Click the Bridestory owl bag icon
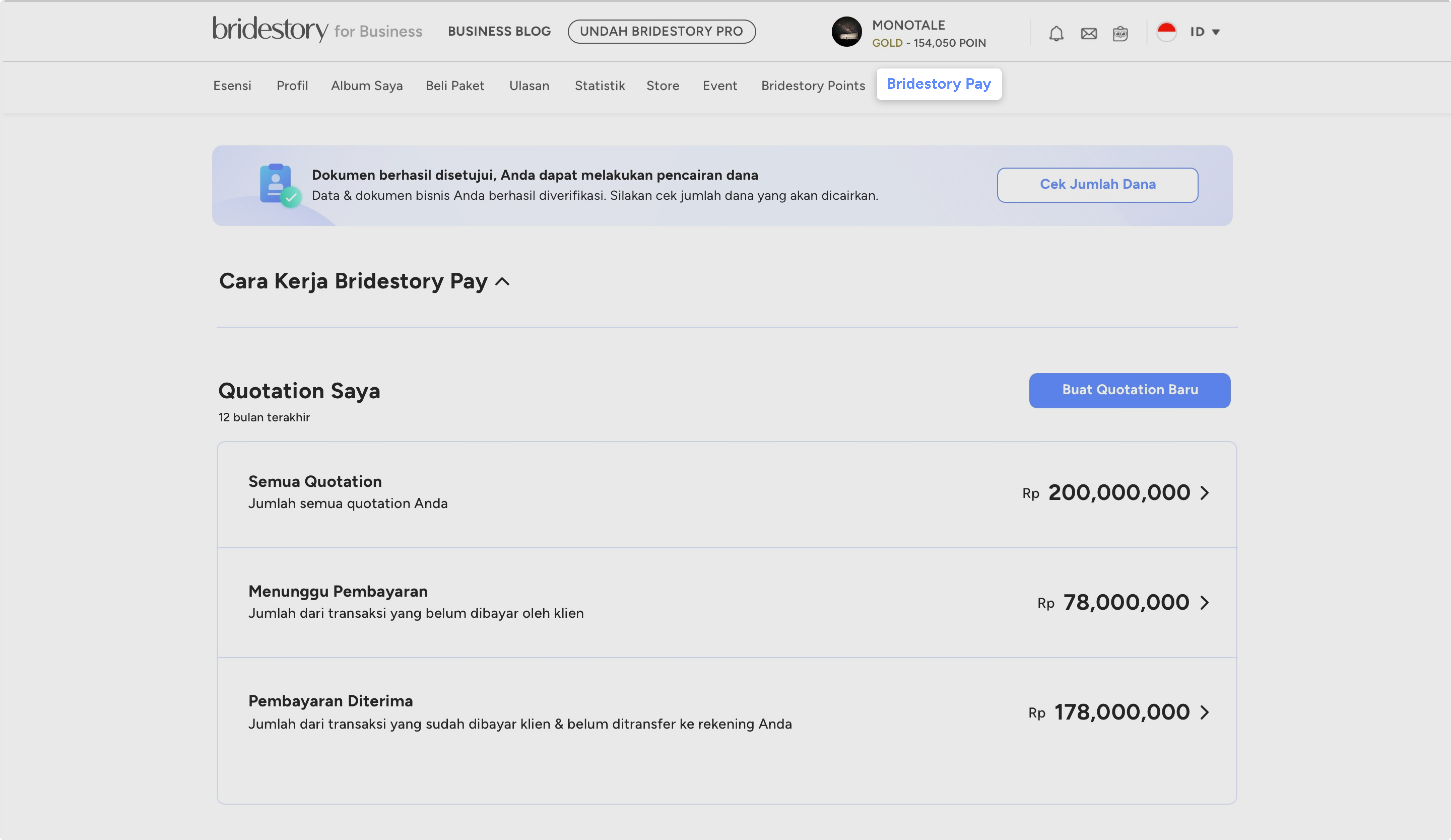The height and width of the screenshot is (840, 1451). [x=1120, y=33]
